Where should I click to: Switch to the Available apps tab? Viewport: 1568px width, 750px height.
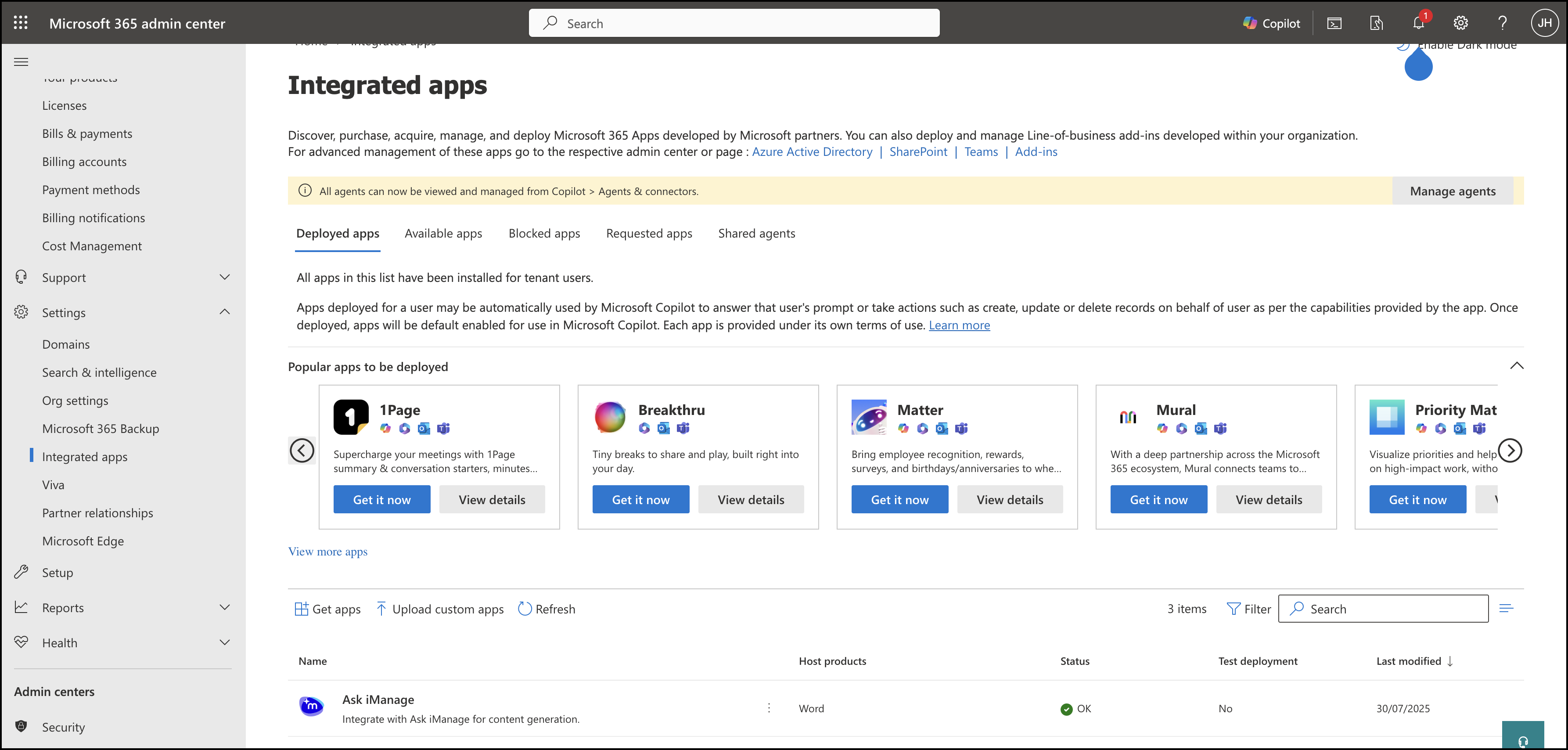tap(443, 234)
